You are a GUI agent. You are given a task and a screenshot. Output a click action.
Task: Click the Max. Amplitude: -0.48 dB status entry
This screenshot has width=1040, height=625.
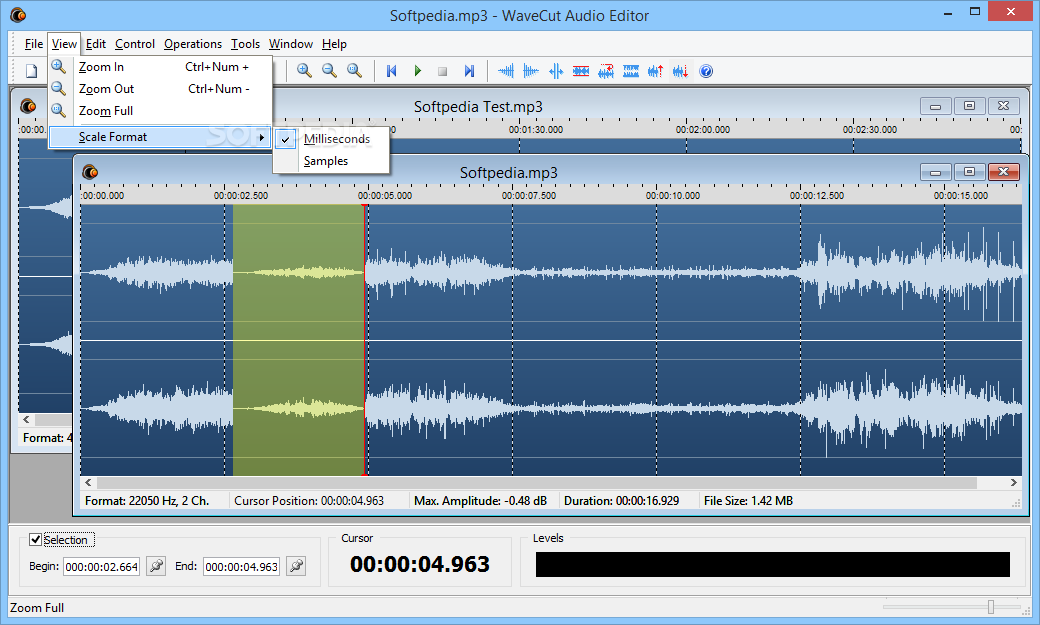(x=480, y=501)
